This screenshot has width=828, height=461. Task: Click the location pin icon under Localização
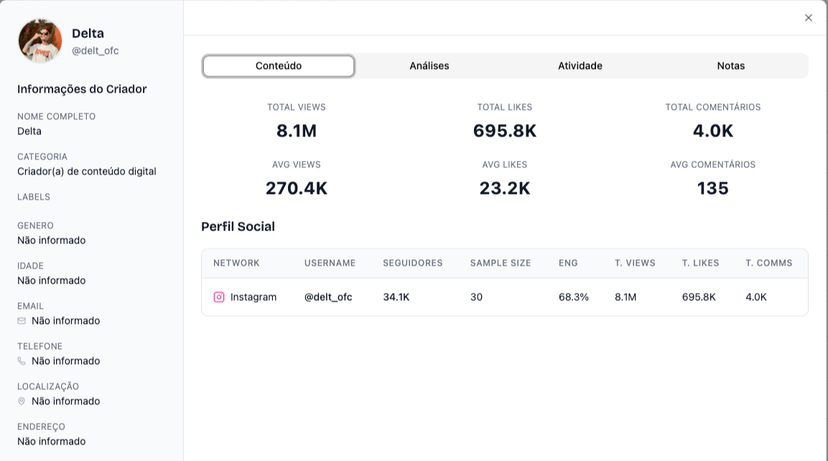[22, 401]
